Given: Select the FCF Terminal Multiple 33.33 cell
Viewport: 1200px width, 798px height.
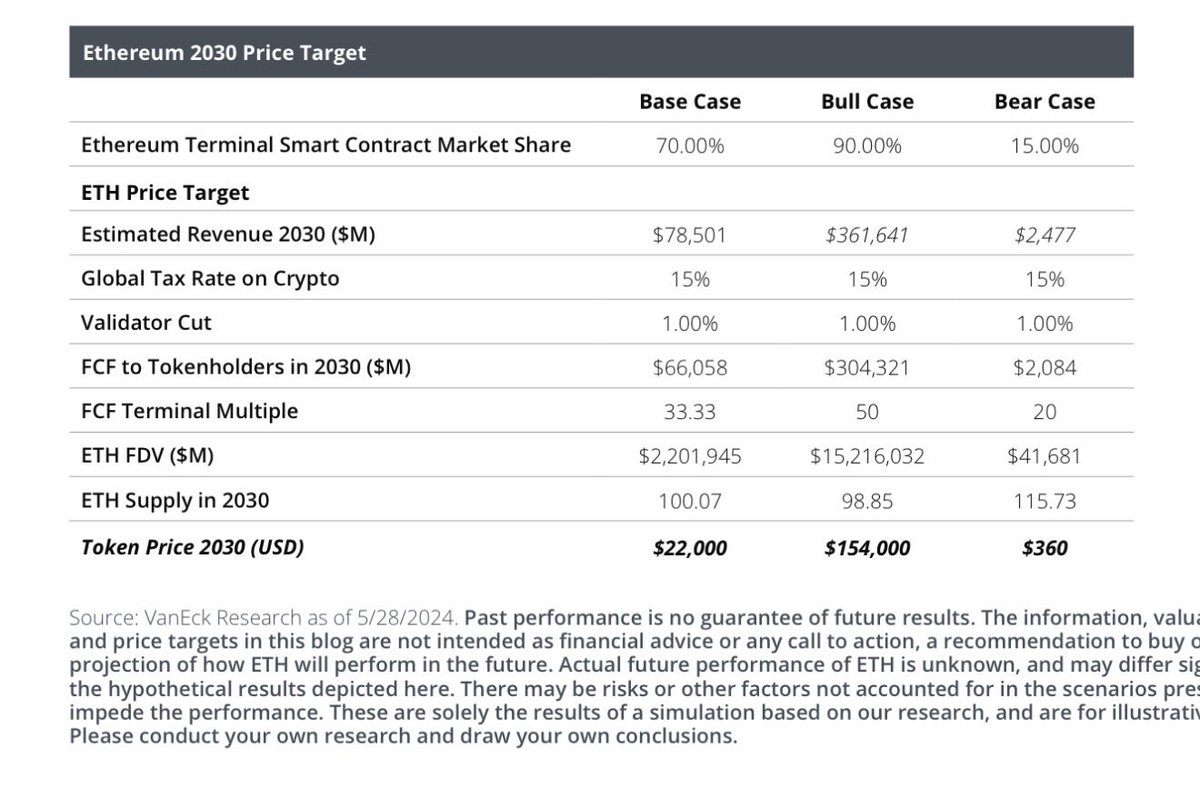Looking at the screenshot, I should 690,411.
